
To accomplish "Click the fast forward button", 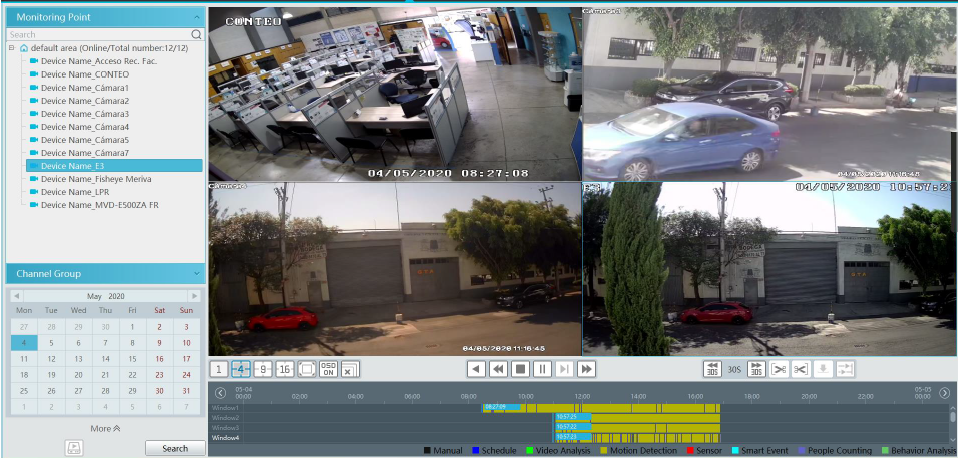I will tap(587, 369).
